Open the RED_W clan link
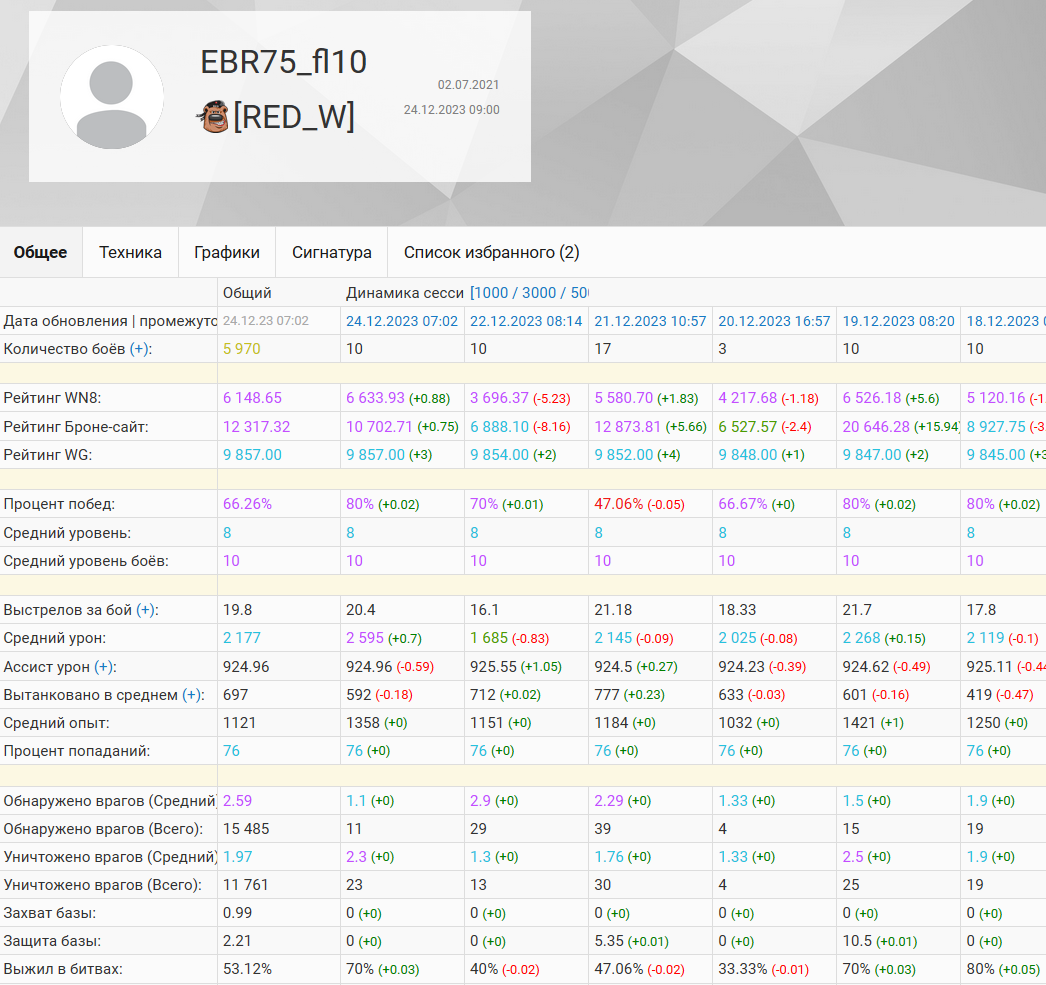 (x=294, y=117)
